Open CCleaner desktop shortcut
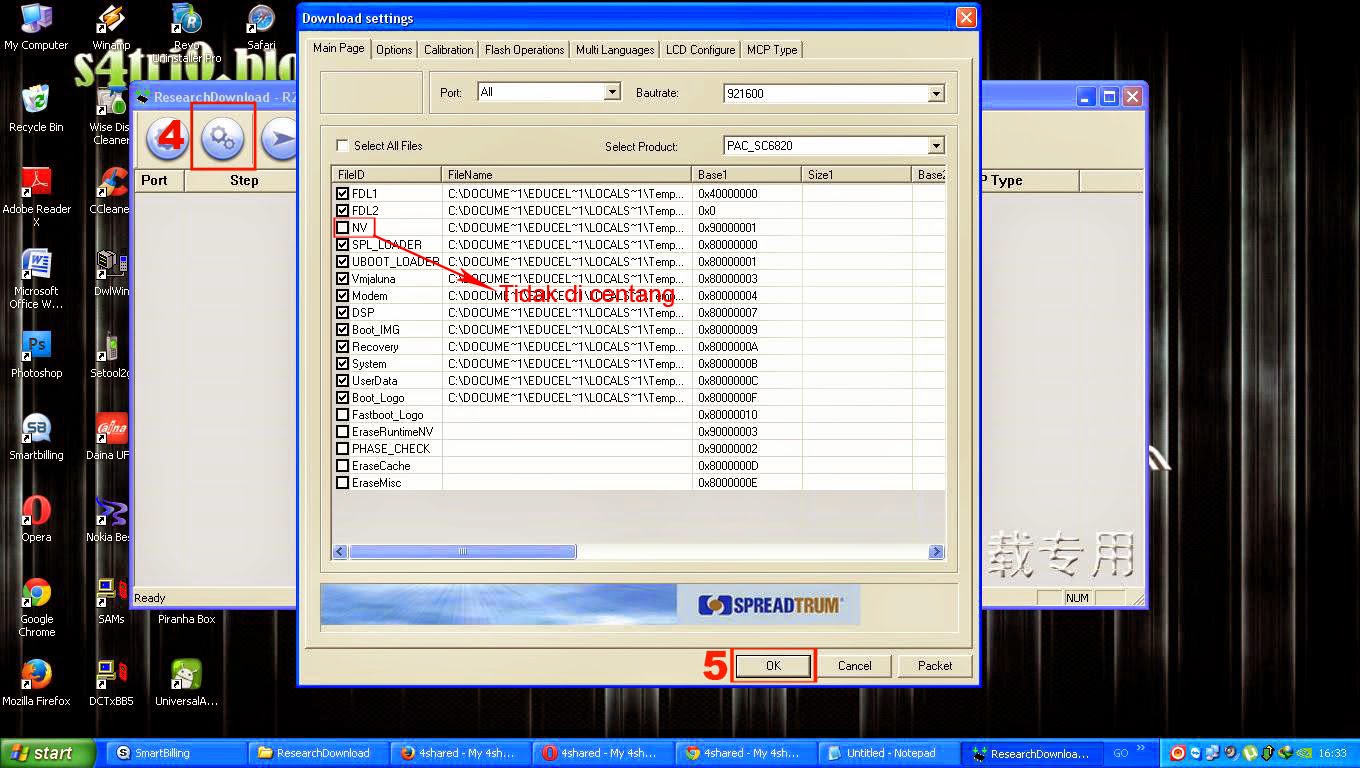 pos(110,190)
